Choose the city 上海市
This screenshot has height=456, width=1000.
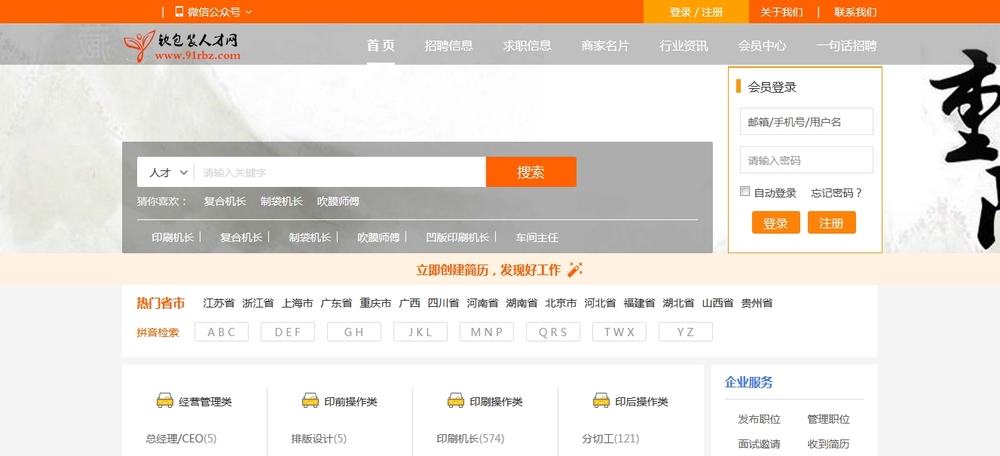297,303
